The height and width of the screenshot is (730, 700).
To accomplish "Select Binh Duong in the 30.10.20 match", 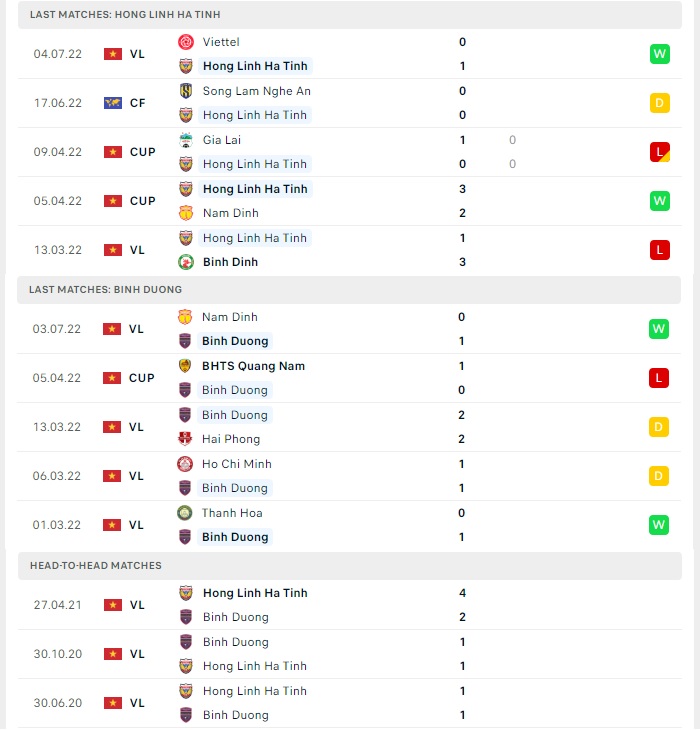I will pyautogui.click(x=236, y=642).
